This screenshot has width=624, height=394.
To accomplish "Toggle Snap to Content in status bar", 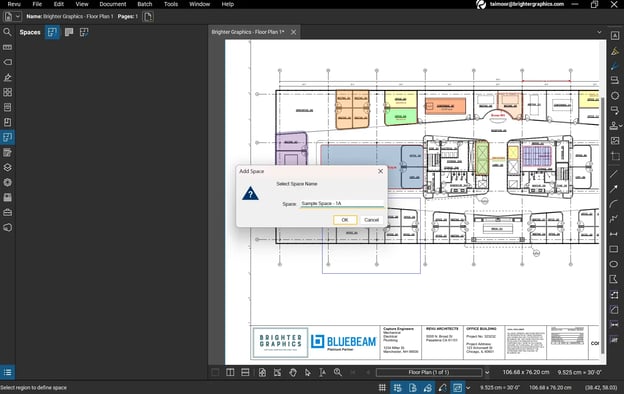I will click(x=412, y=388).
